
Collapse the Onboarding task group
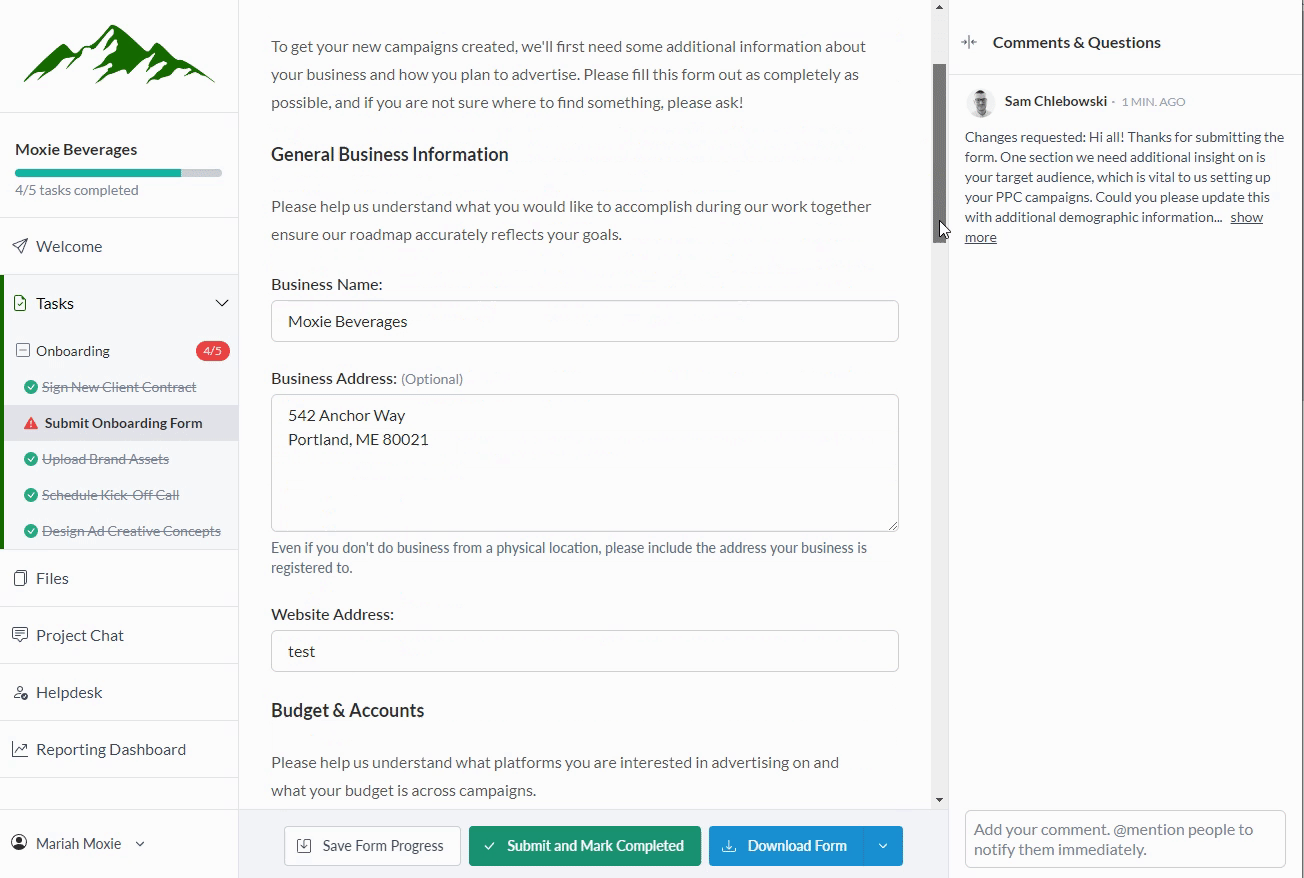coord(23,351)
